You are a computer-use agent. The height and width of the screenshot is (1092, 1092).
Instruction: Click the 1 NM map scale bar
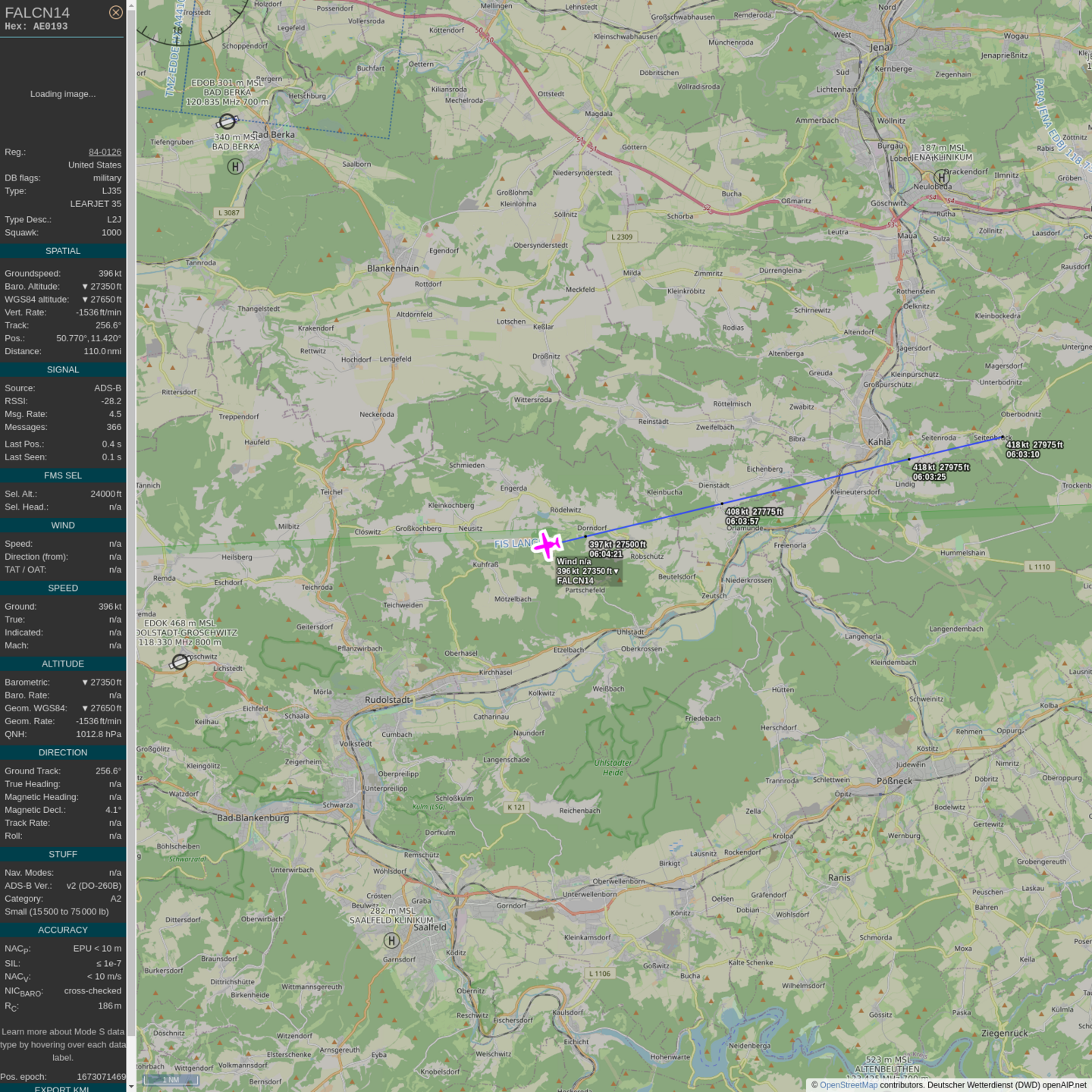(x=171, y=1080)
